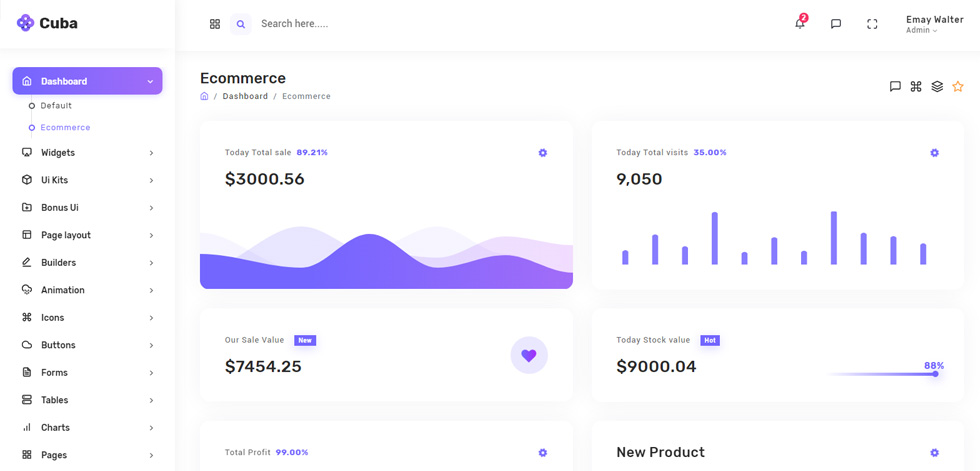Image resolution: width=980 pixels, height=471 pixels.
Task: Open the notification bell
Action: (800, 23)
